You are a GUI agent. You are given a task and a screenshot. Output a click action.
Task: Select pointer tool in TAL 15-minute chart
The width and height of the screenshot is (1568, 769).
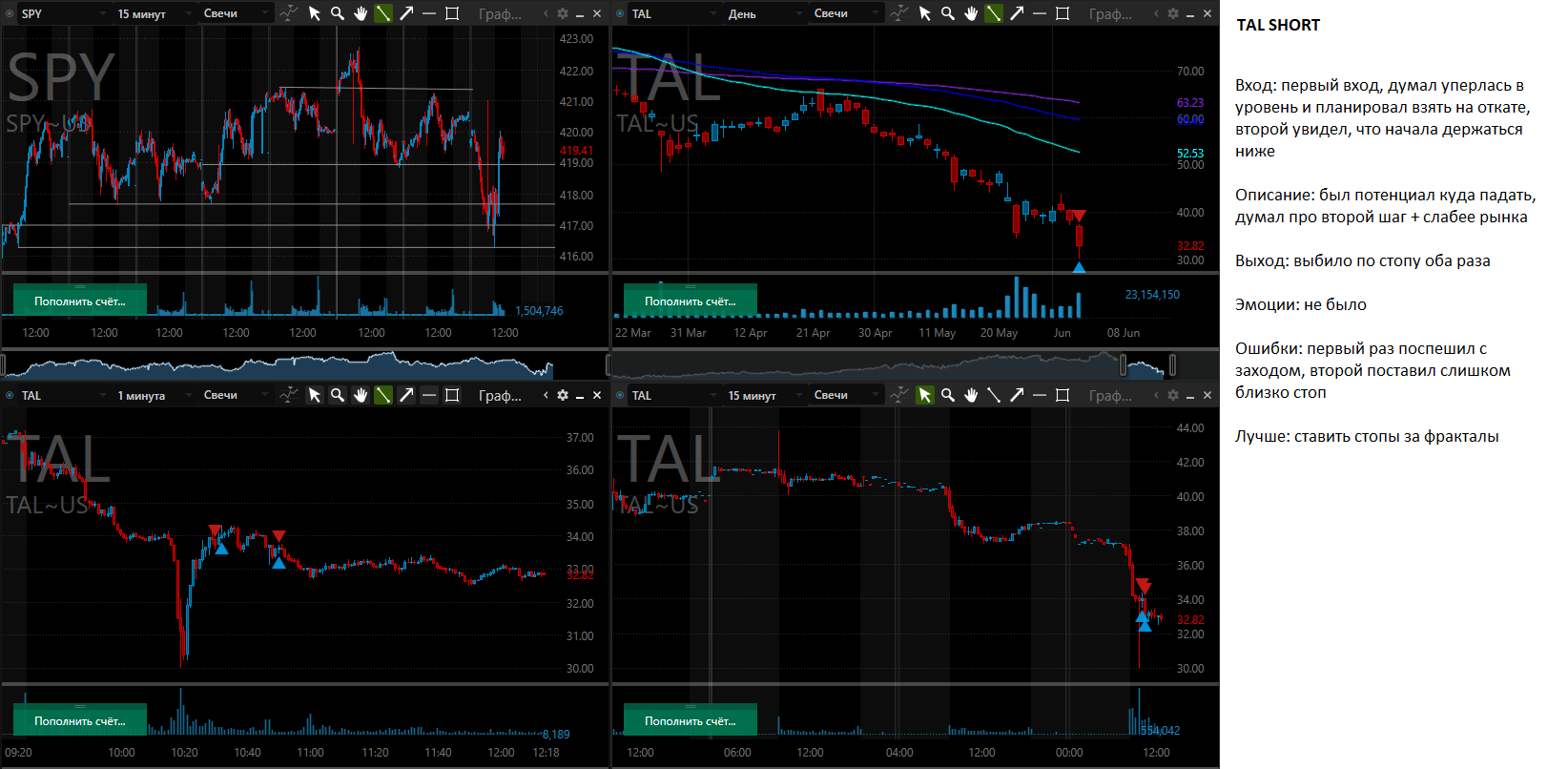(x=925, y=395)
